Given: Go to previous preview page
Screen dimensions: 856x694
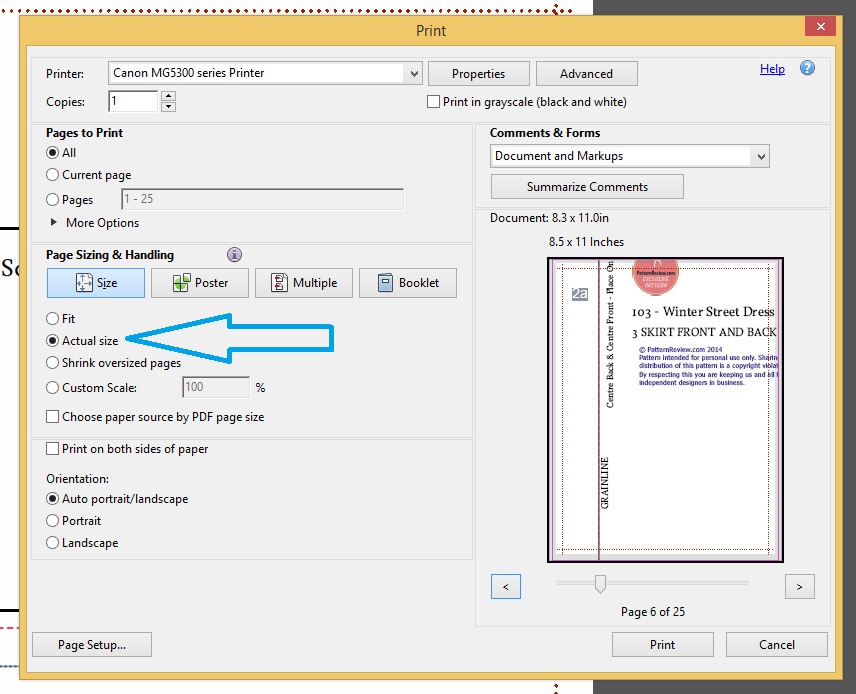Looking at the screenshot, I should [x=506, y=586].
